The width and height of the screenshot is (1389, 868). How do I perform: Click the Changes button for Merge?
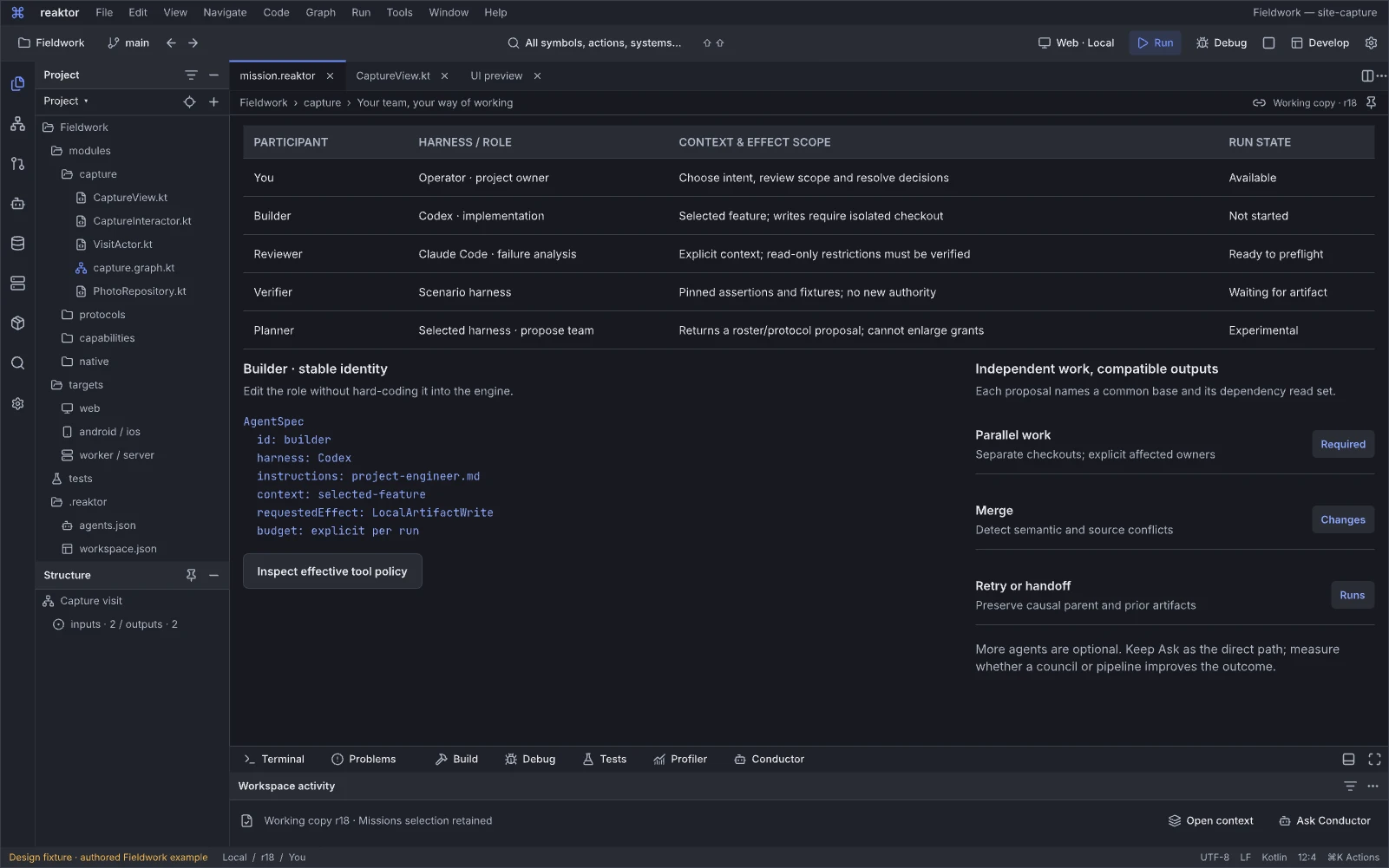click(x=1343, y=520)
